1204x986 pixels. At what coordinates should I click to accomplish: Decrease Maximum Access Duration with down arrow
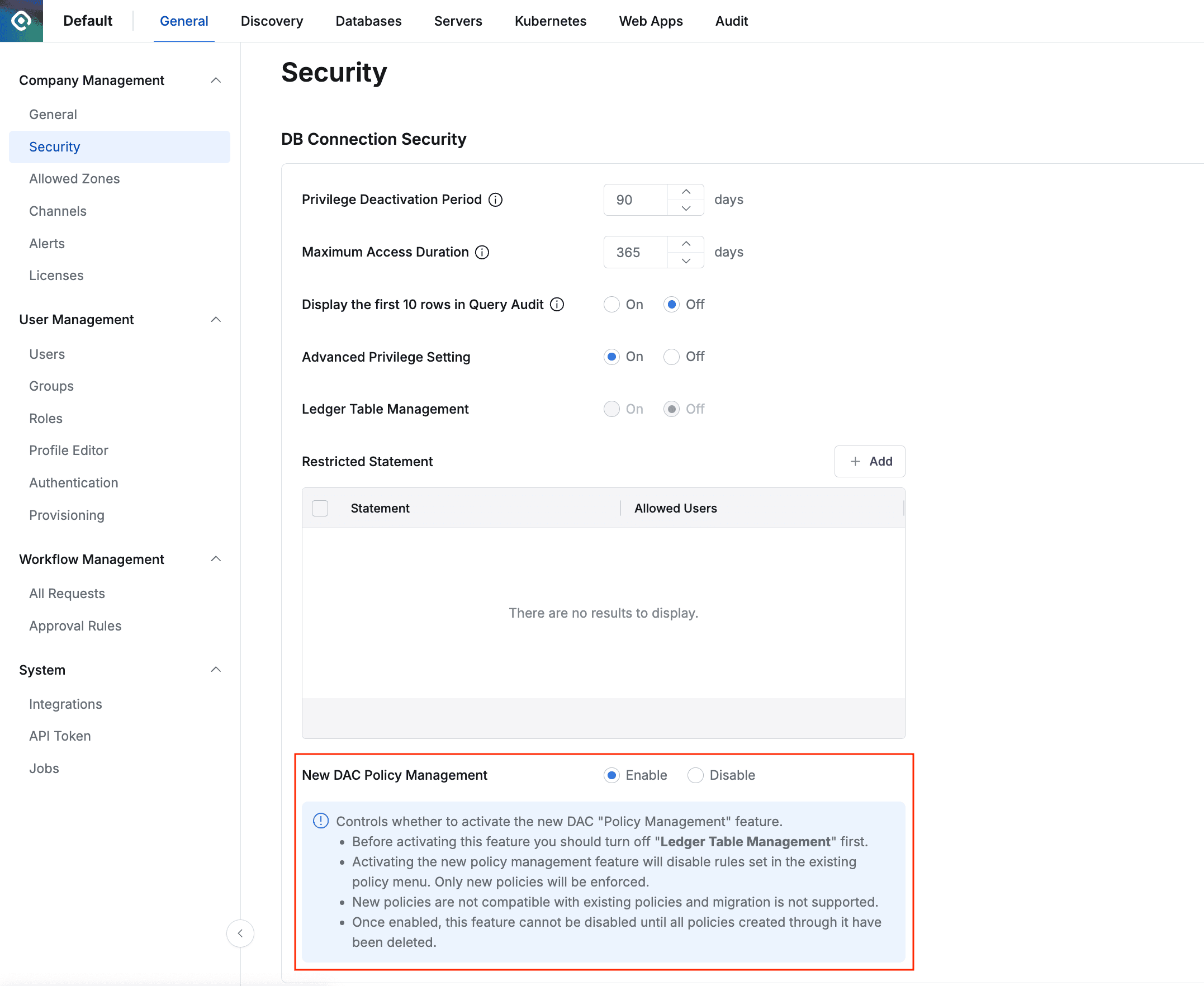[x=685, y=260]
